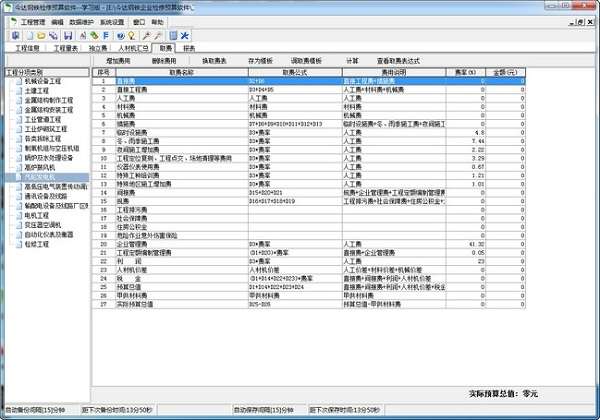
Task: Switch to the 工程信息 tab
Action: (28, 48)
